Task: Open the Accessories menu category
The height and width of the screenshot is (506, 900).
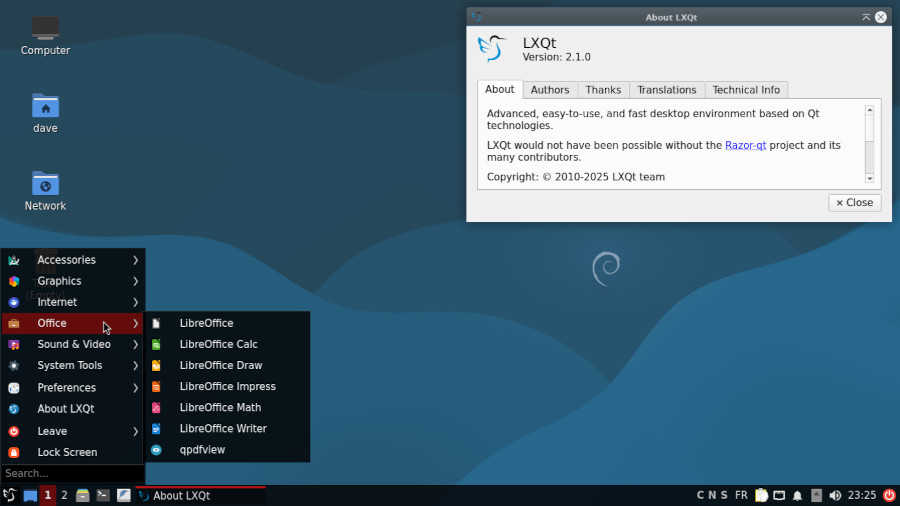Action: tap(72, 260)
